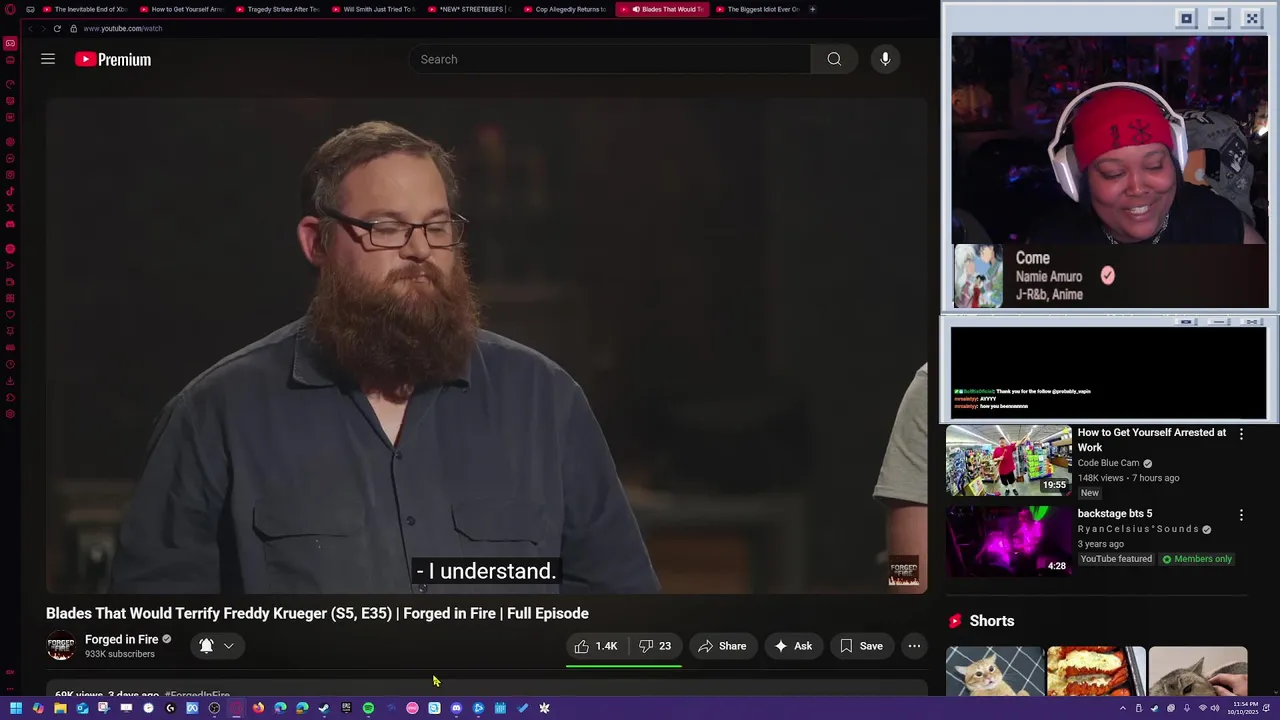Image resolution: width=1280 pixels, height=720 pixels.
Task: Click the magnifier search button
Action: 834,59
